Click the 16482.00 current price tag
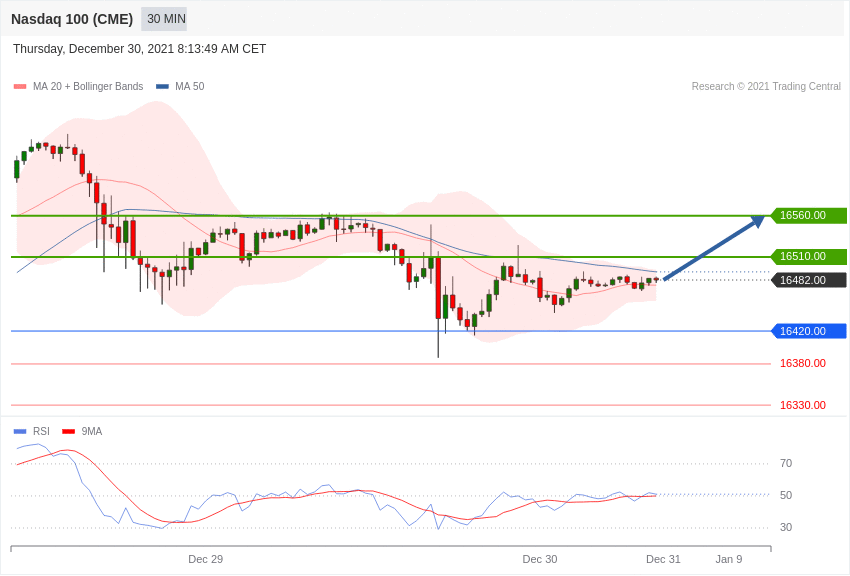Image resolution: width=850 pixels, height=576 pixels. click(809, 280)
